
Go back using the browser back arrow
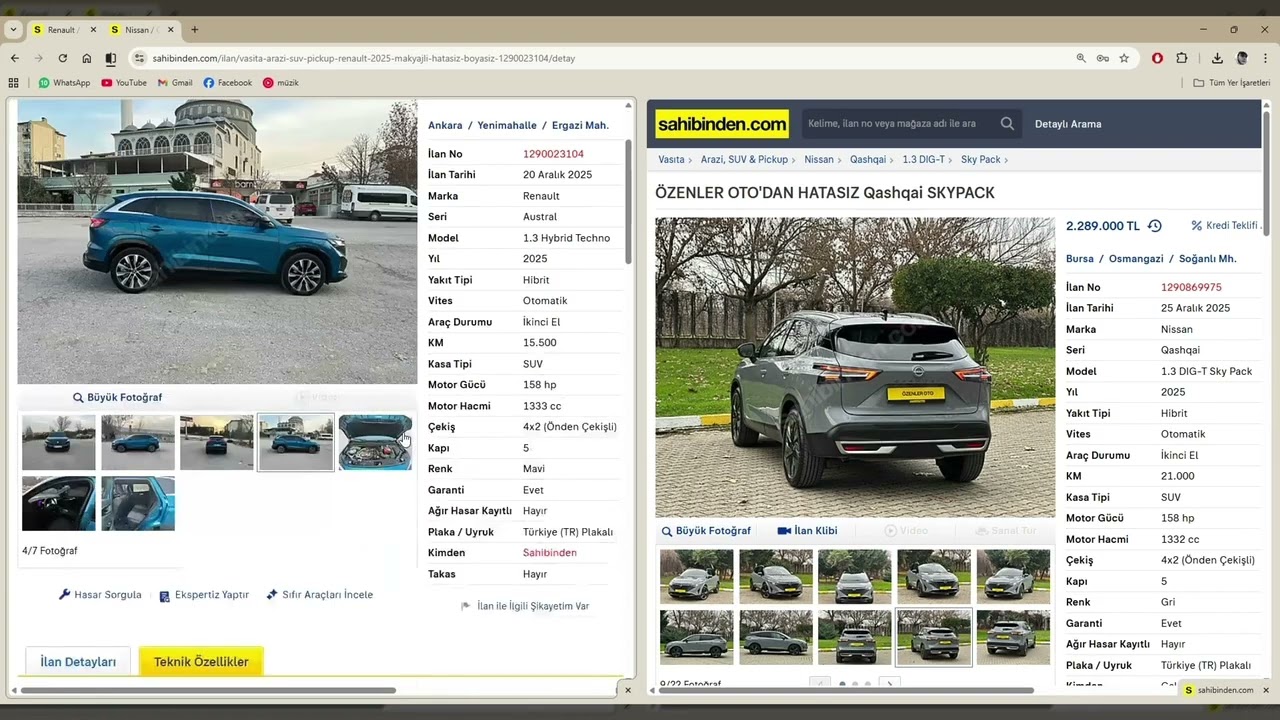click(14, 58)
